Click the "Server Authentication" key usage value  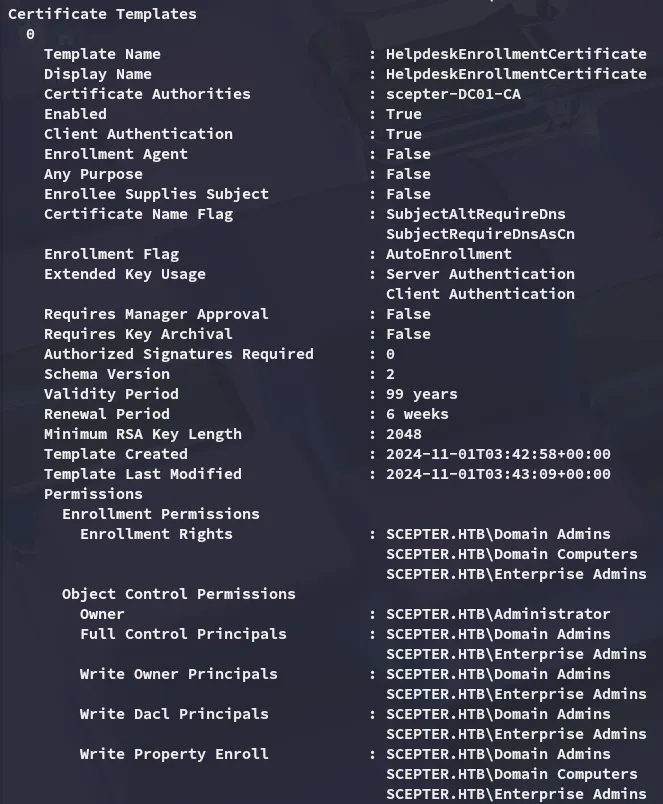(x=480, y=274)
